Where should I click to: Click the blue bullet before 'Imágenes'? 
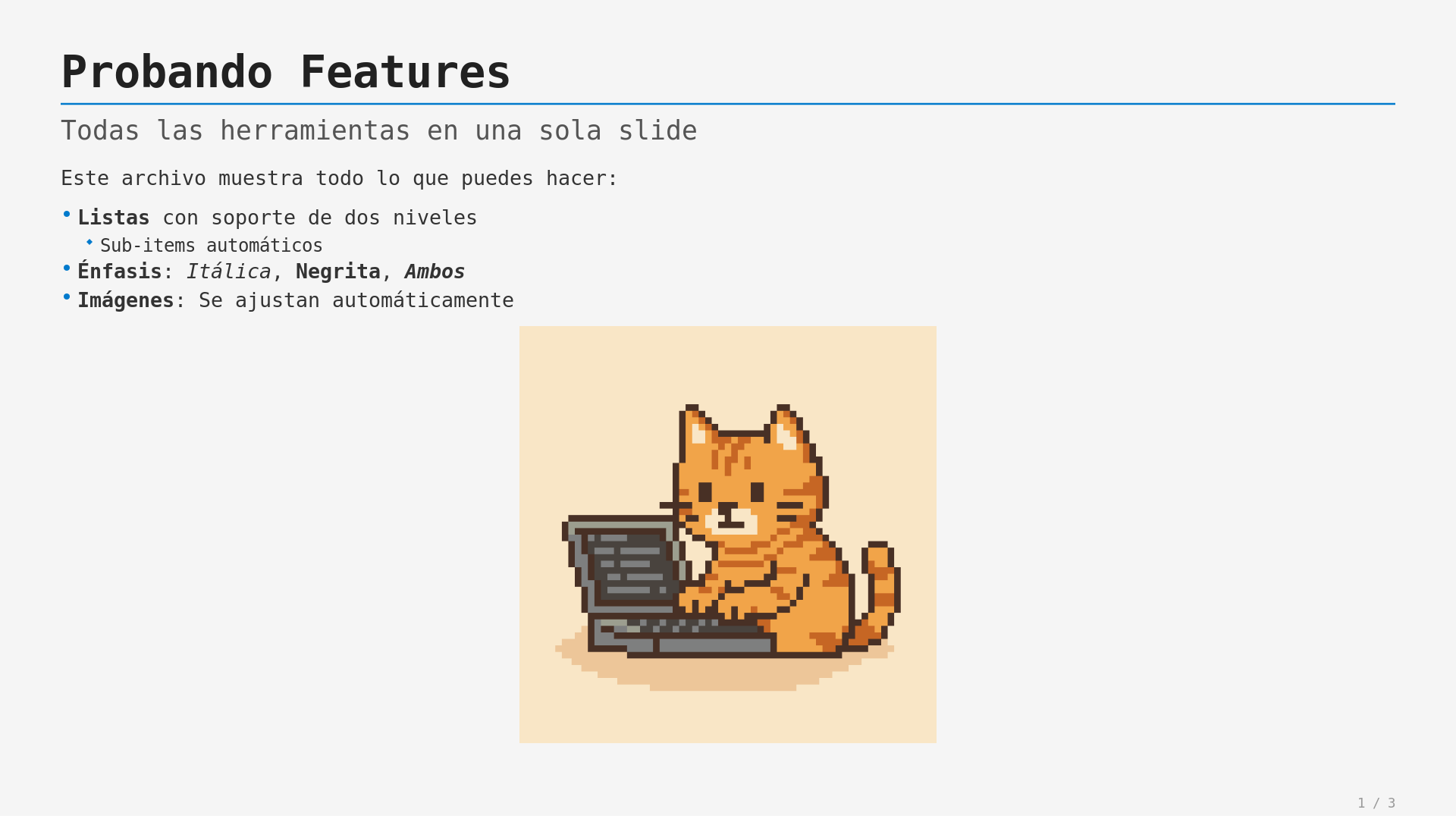tap(67, 297)
